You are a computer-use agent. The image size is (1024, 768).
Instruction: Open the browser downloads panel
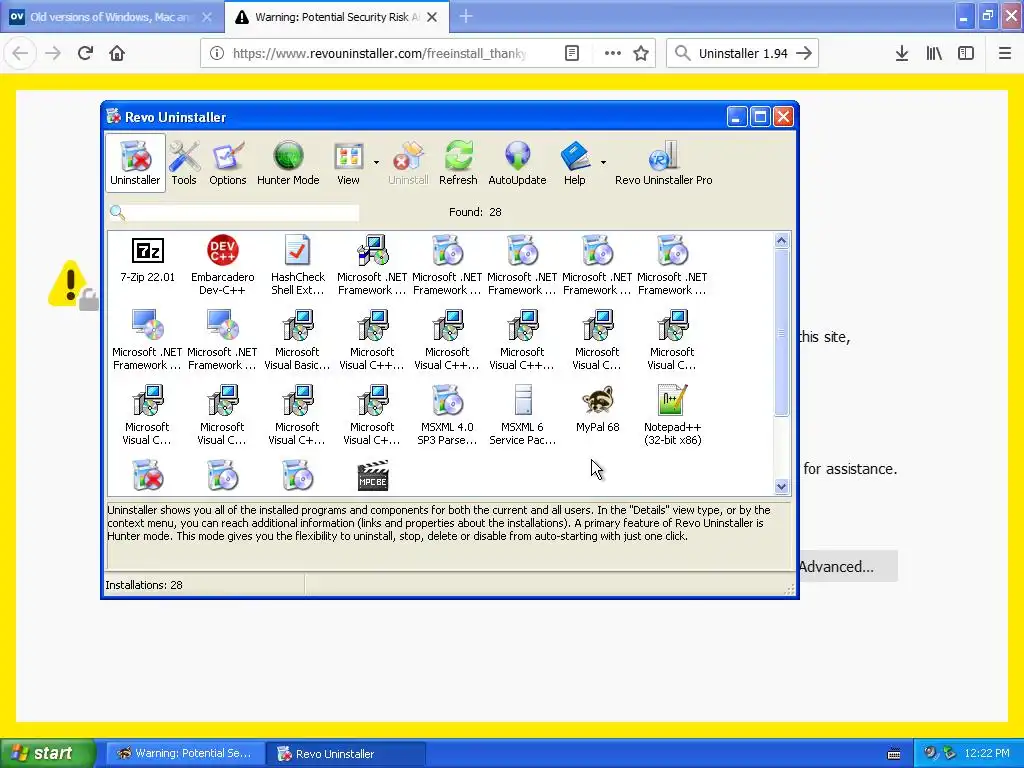902,53
